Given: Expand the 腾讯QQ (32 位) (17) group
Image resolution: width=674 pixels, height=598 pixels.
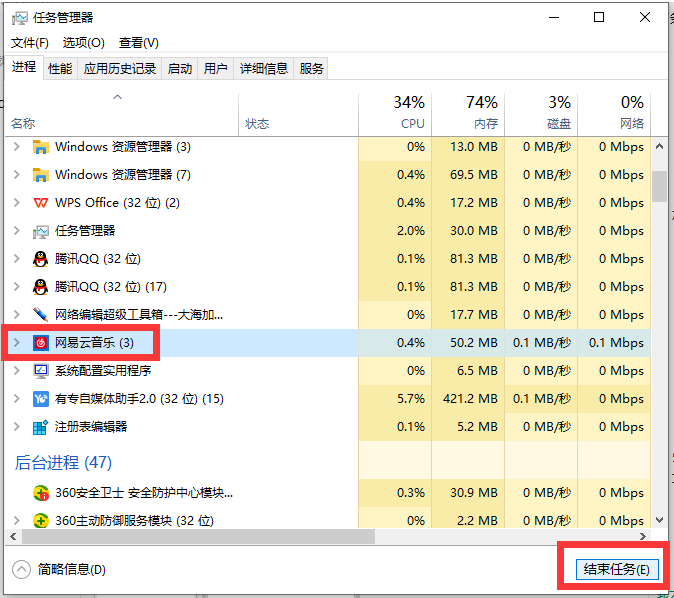Looking at the screenshot, I should [x=17, y=287].
